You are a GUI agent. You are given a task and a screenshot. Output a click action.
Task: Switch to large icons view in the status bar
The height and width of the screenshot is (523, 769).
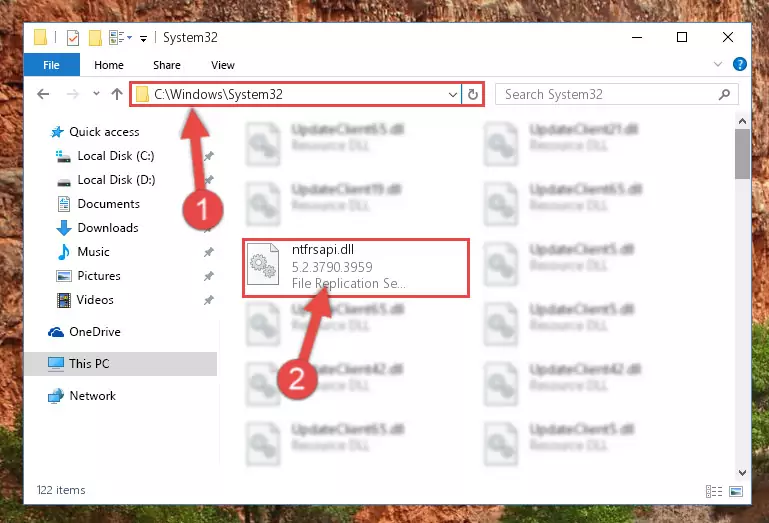(736, 491)
